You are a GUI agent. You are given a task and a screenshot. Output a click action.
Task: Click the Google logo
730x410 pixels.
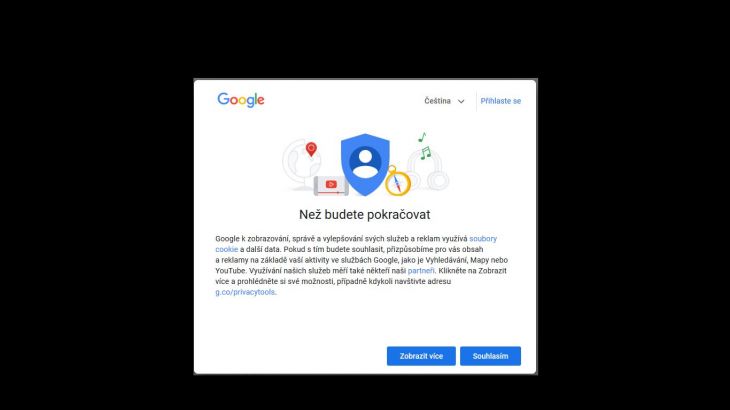tap(241, 100)
